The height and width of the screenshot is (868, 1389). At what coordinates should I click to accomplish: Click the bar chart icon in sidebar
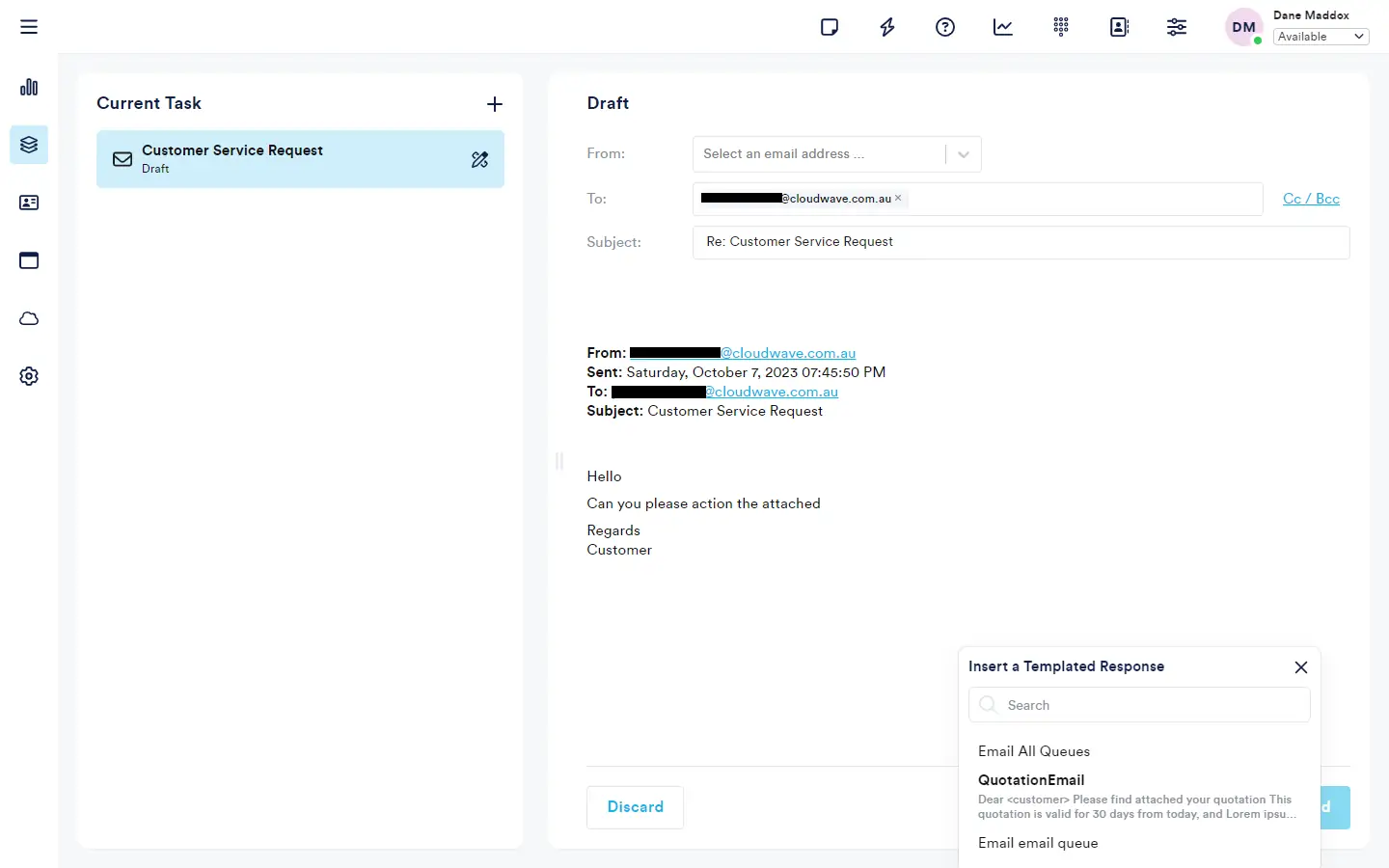29,87
